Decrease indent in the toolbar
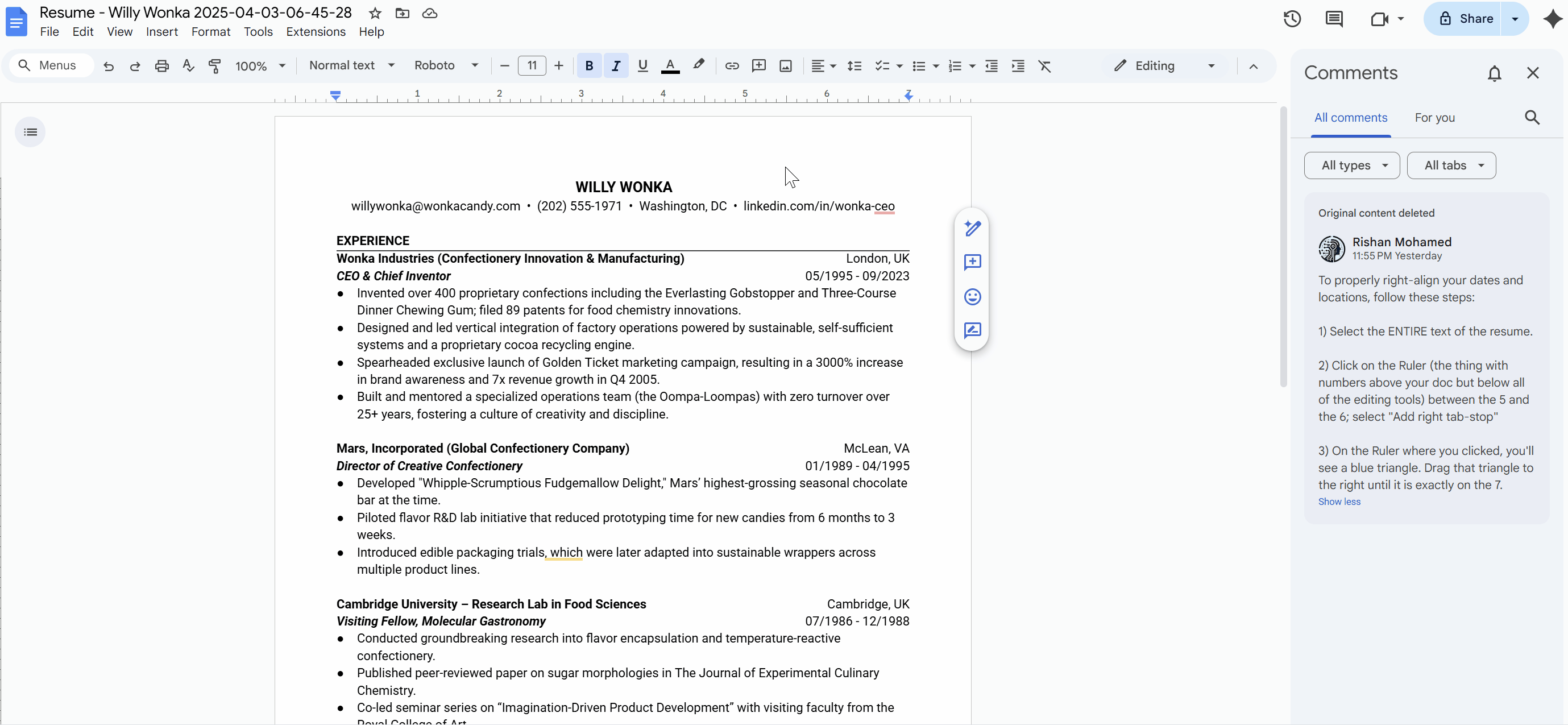Viewport: 1568px width, 725px height. click(991, 66)
